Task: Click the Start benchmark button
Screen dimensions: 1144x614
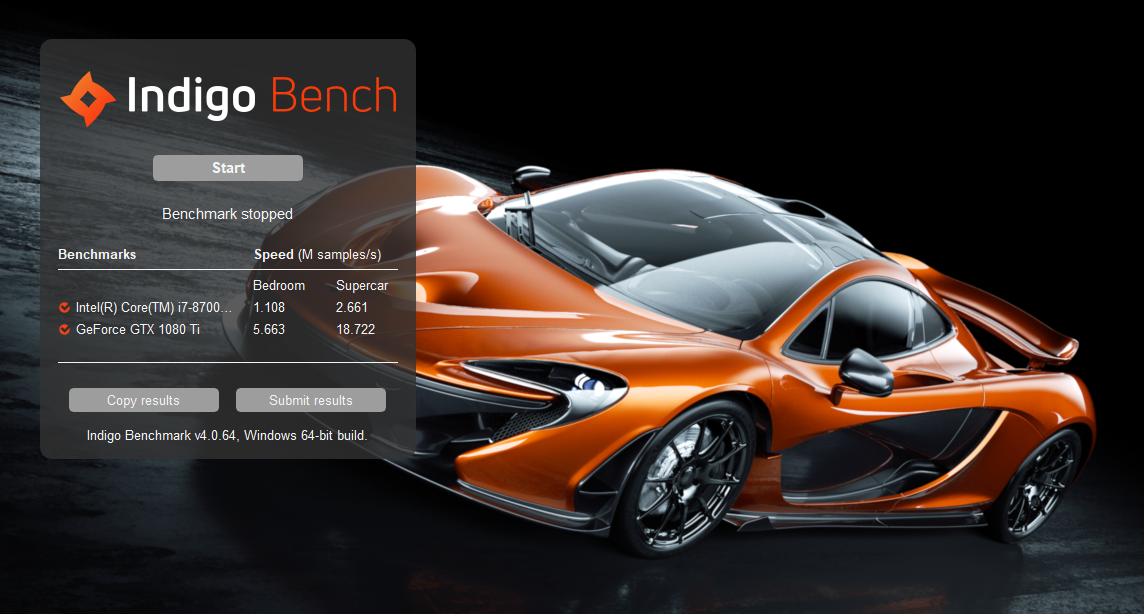Action: [x=228, y=168]
